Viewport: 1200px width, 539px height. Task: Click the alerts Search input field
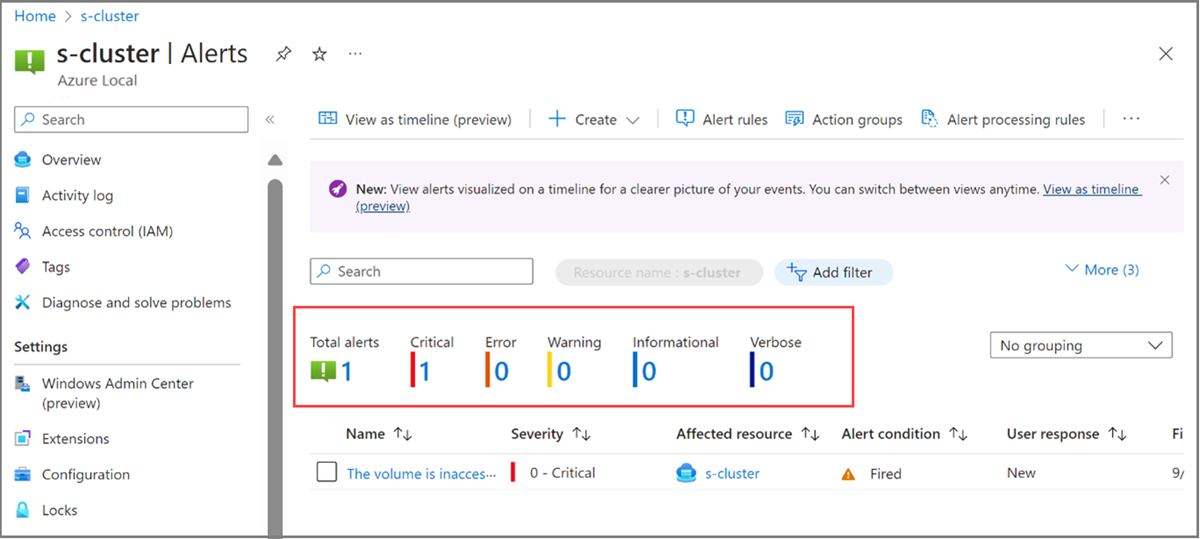(422, 271)
